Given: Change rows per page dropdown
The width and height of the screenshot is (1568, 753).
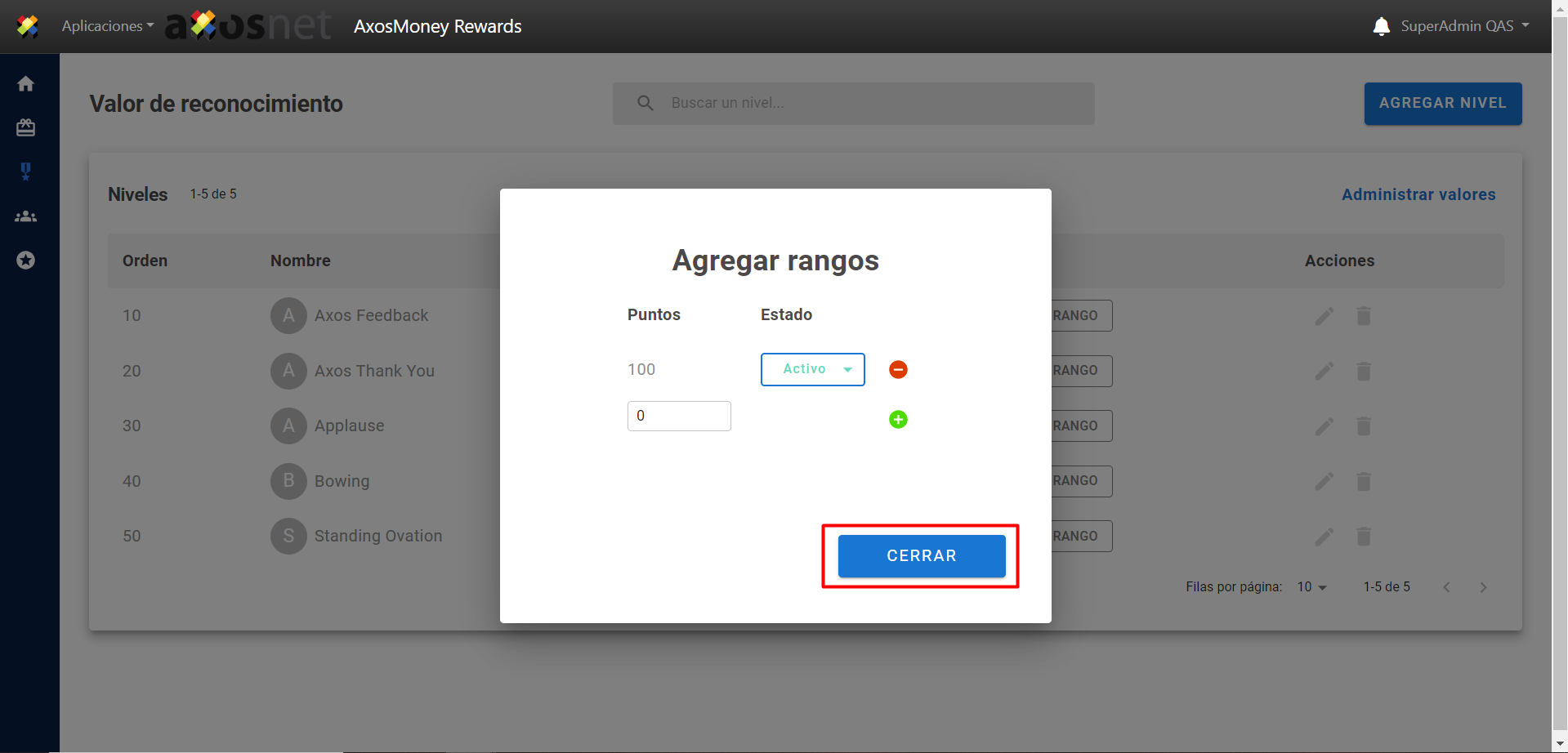Looking at the screenshot, I should [1311, 587].
